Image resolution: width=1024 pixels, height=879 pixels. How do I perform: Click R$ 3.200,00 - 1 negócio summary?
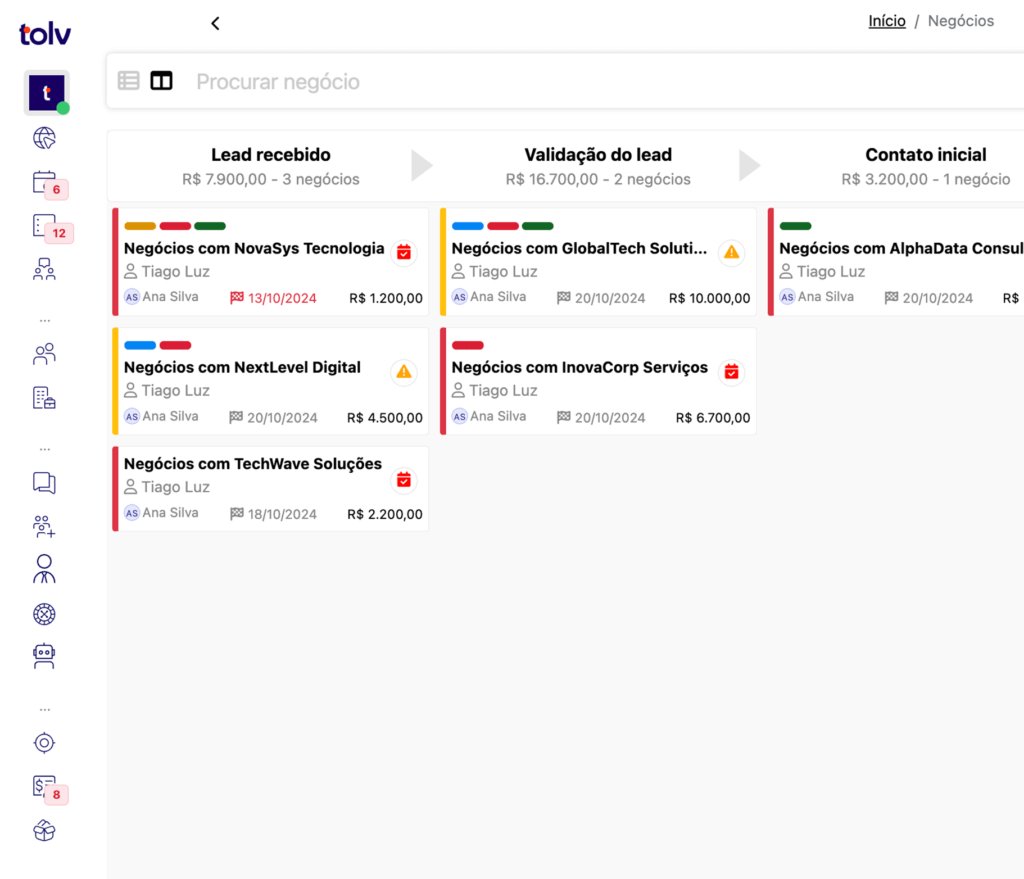point(926,180)
